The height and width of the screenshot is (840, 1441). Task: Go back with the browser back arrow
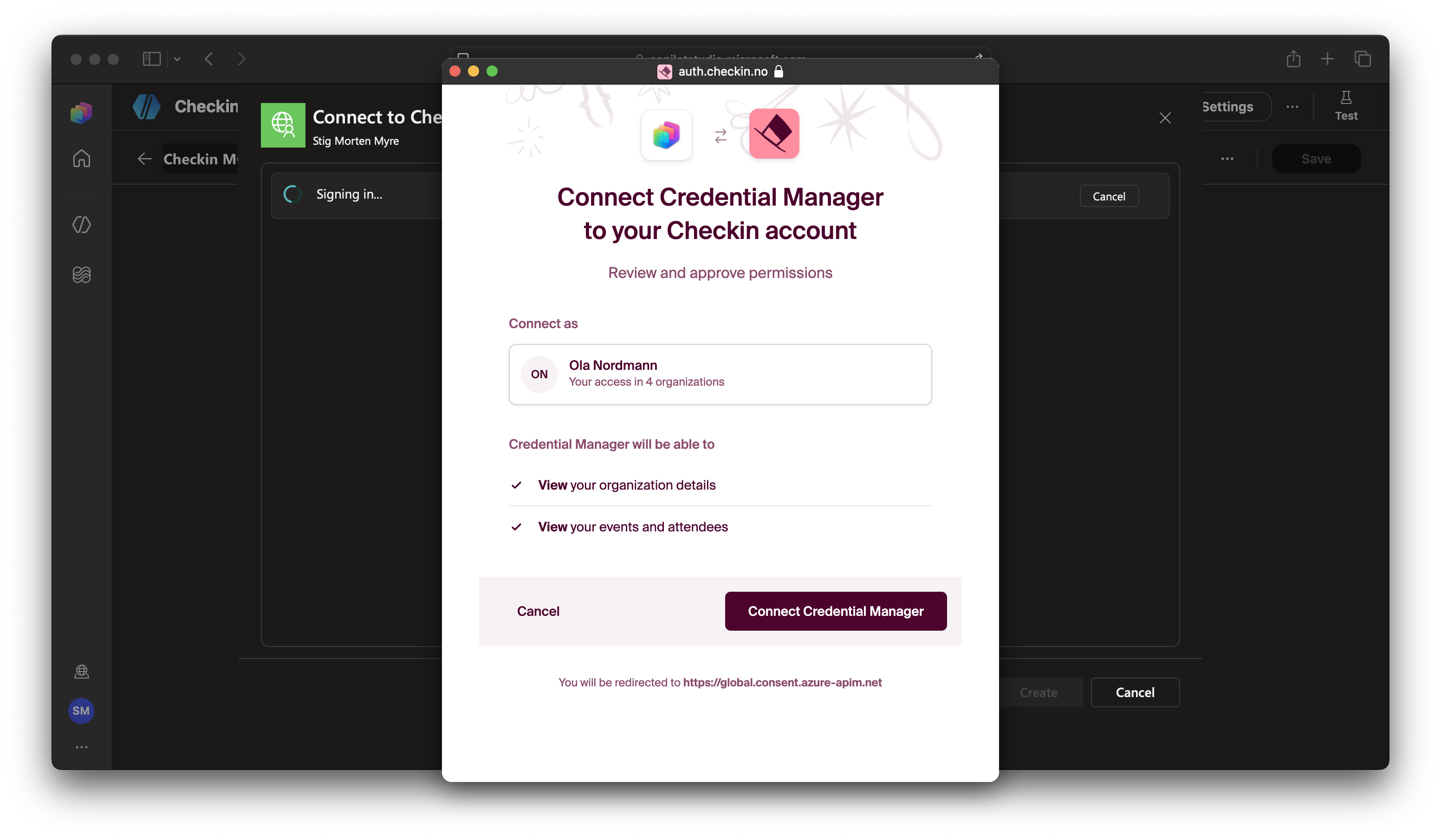coord(209,59)
